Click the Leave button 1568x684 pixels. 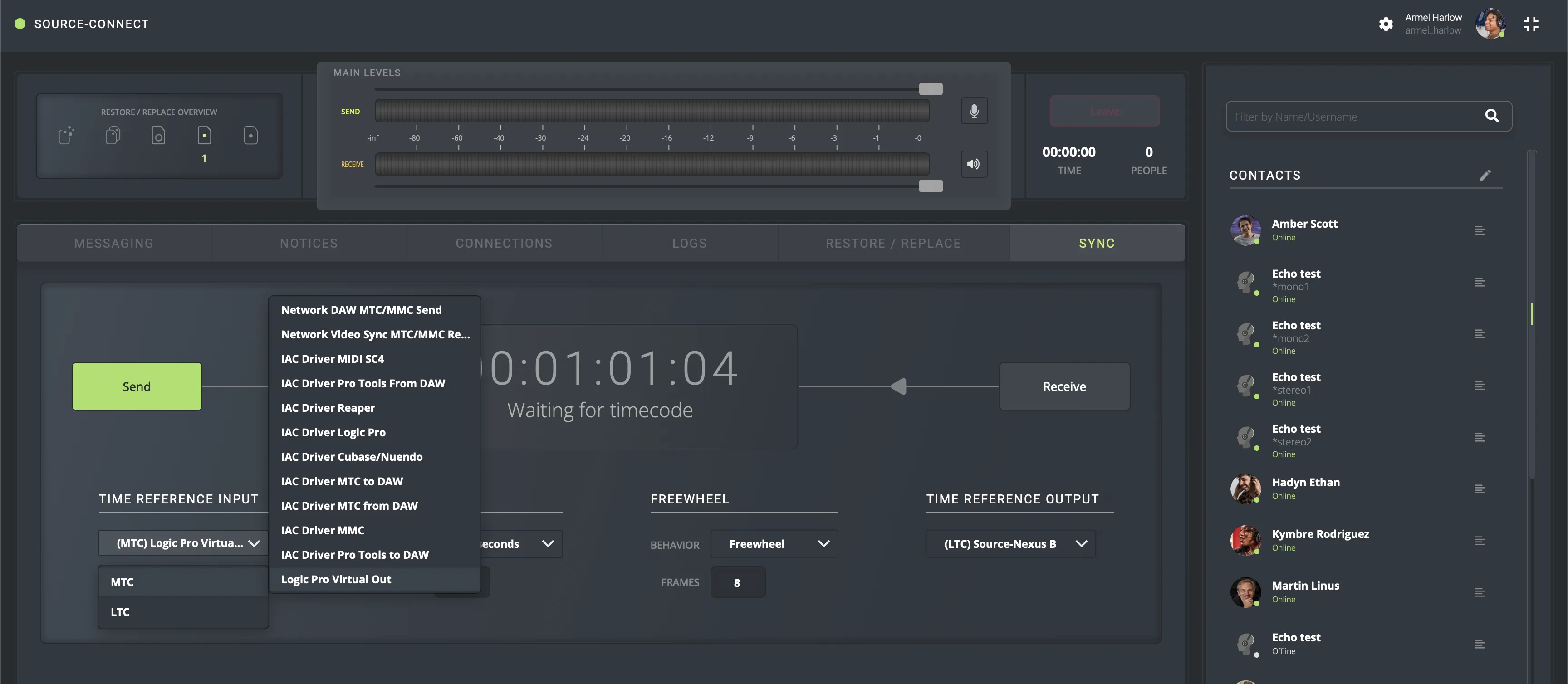1105,112
